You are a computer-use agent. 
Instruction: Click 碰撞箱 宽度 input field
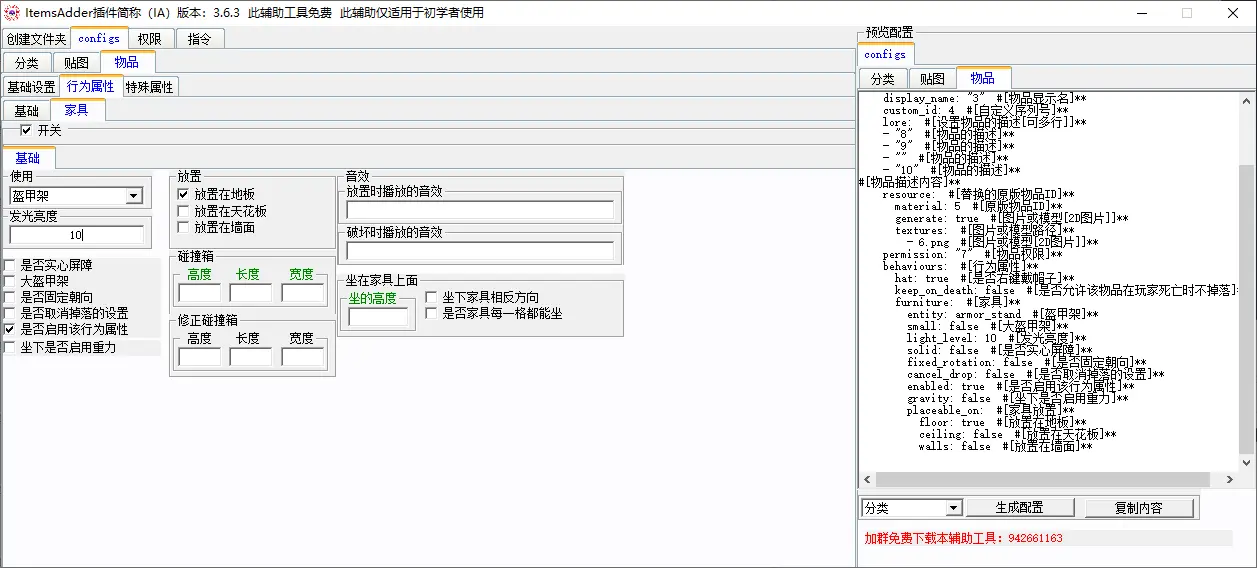tap(302, 293)
